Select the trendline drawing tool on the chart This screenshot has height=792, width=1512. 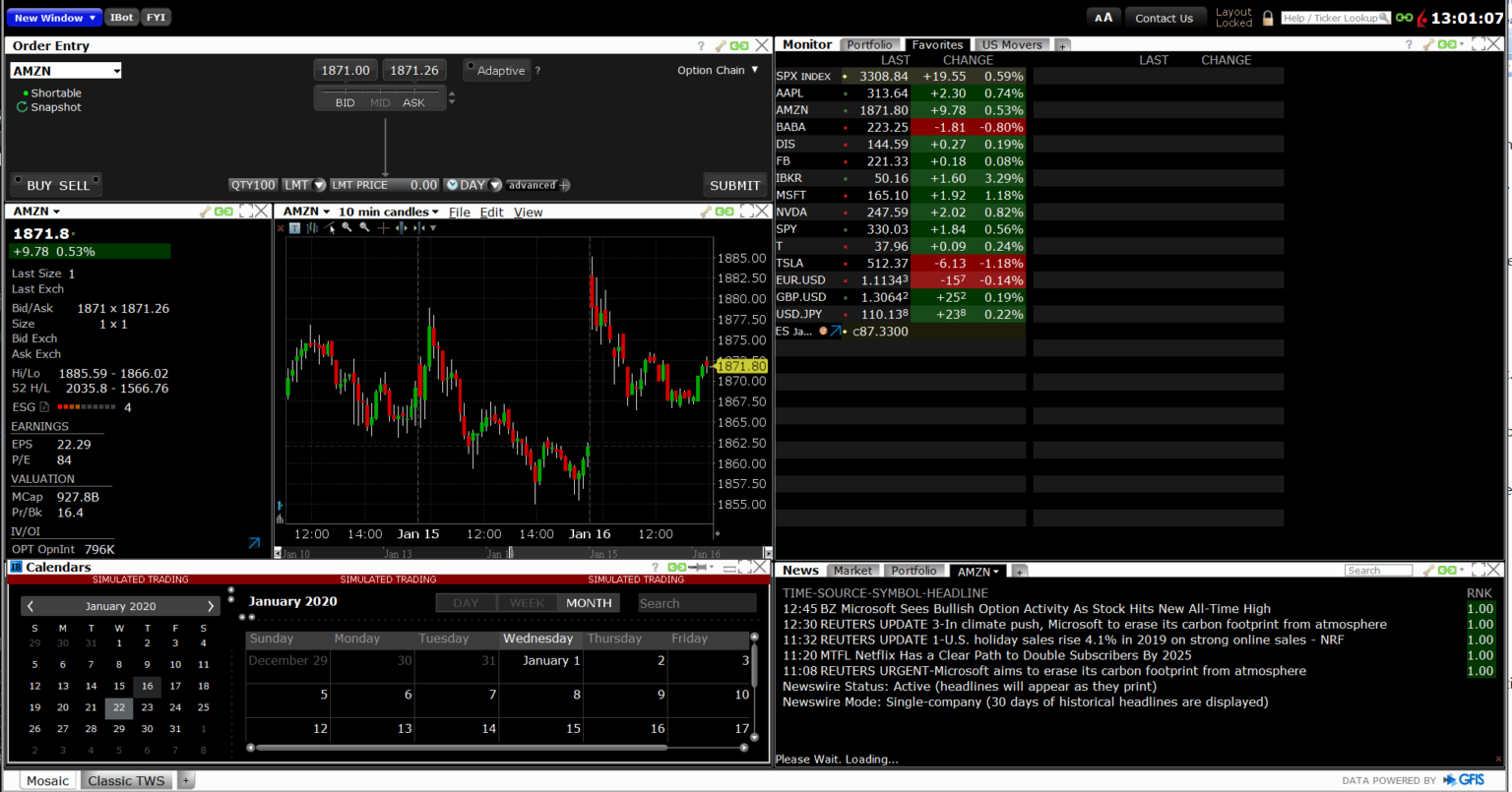point(330,227)
